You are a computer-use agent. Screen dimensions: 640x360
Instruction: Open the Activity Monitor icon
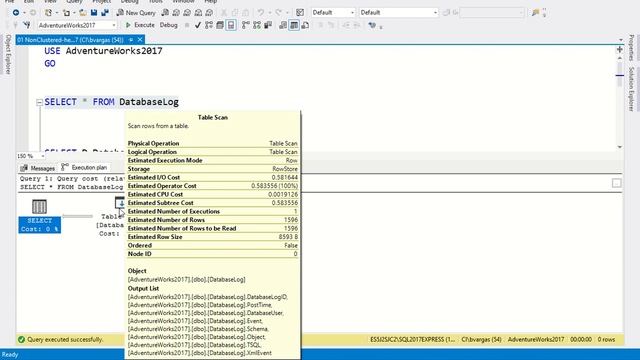tap(300, 13)
